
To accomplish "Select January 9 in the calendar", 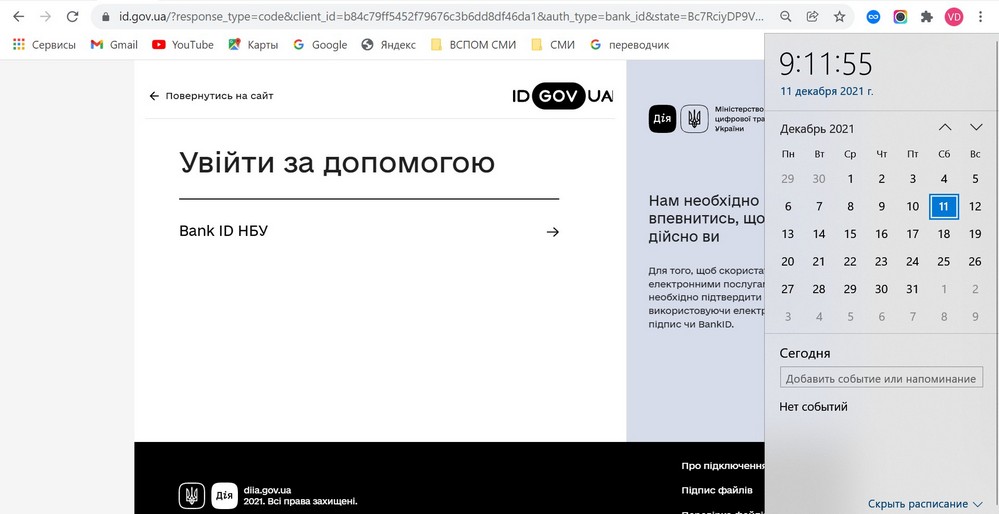I will coord(975,317).
